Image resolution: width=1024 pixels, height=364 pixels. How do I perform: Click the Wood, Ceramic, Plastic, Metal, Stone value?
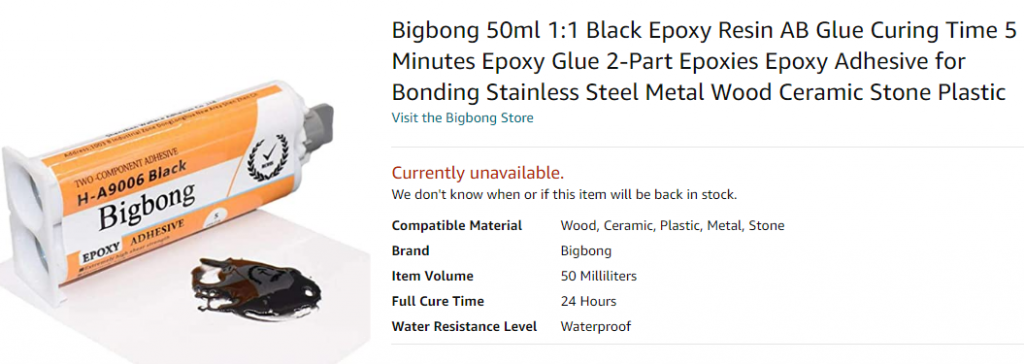click(672, 225)
